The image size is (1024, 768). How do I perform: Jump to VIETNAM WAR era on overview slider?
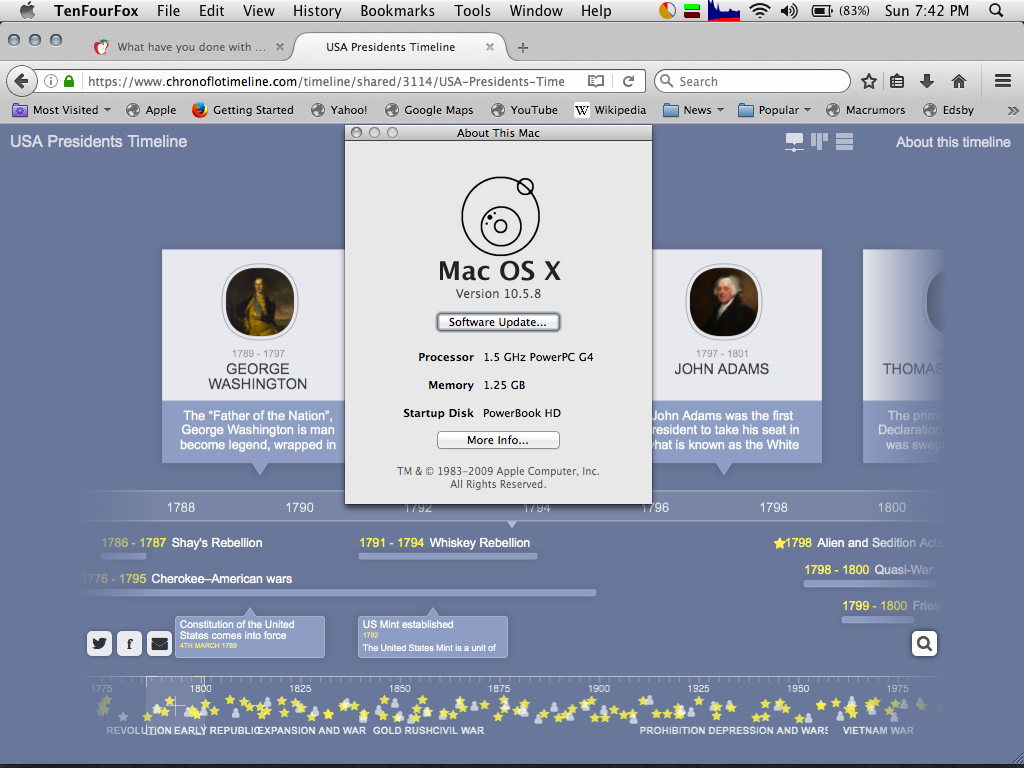878,730
